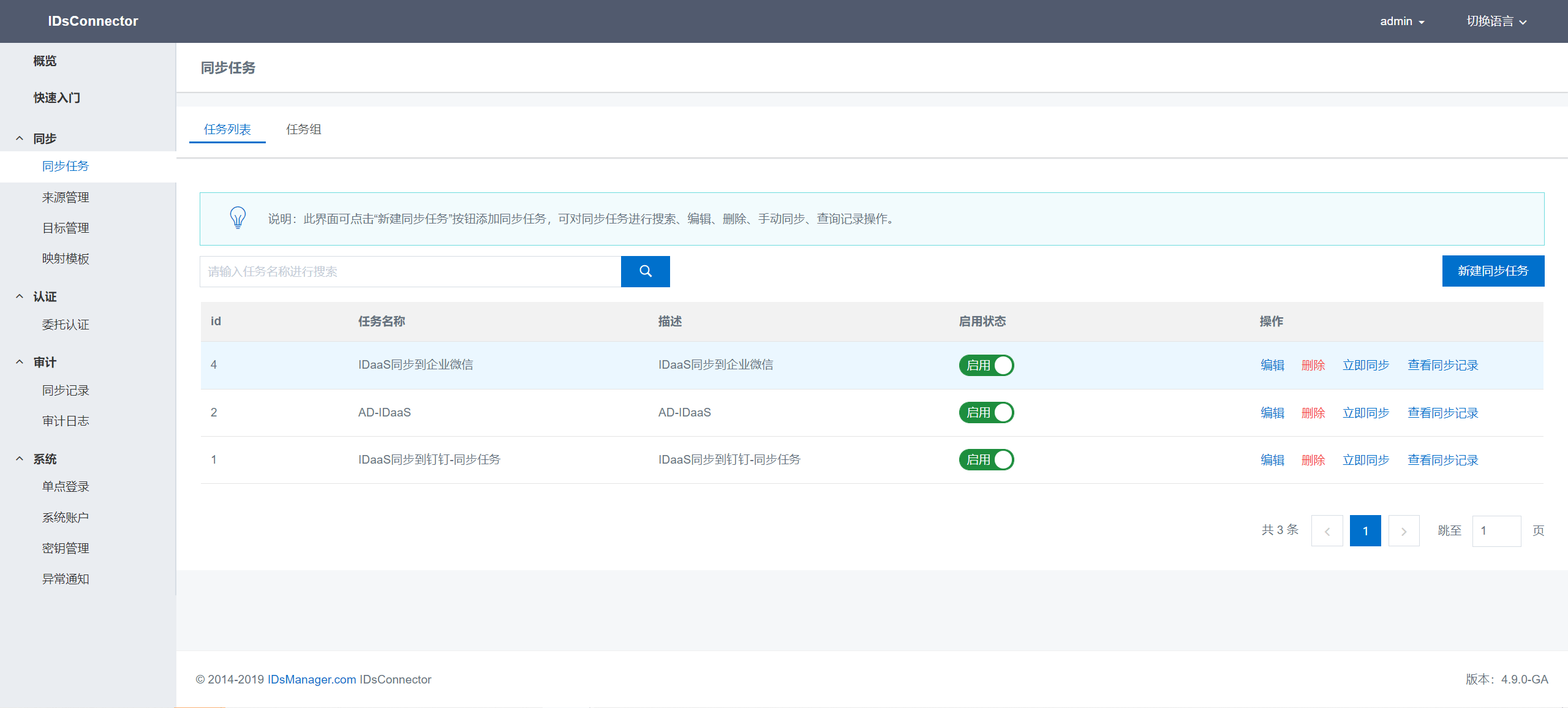Select page 1 in pagination

tap(1365, 531)
